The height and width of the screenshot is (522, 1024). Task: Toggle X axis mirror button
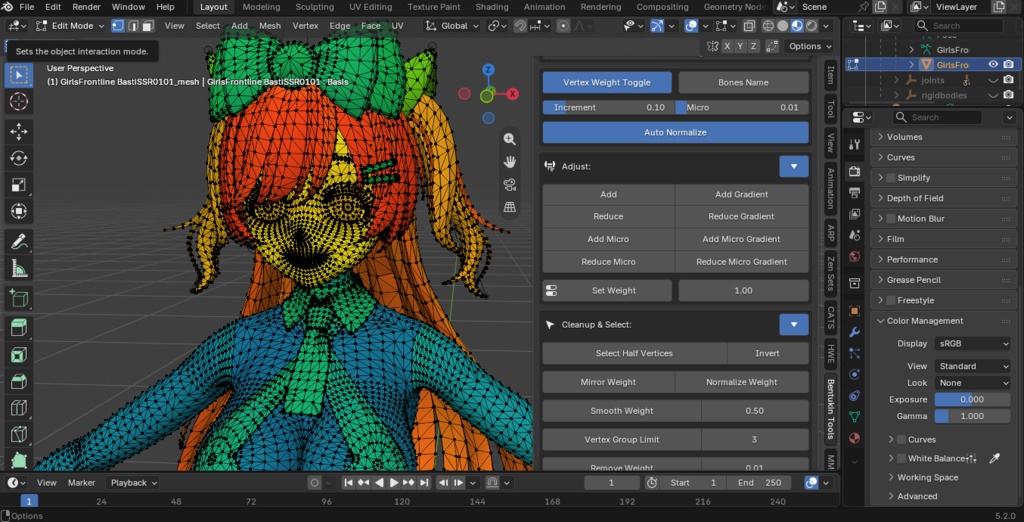click(x=726, y=46)
